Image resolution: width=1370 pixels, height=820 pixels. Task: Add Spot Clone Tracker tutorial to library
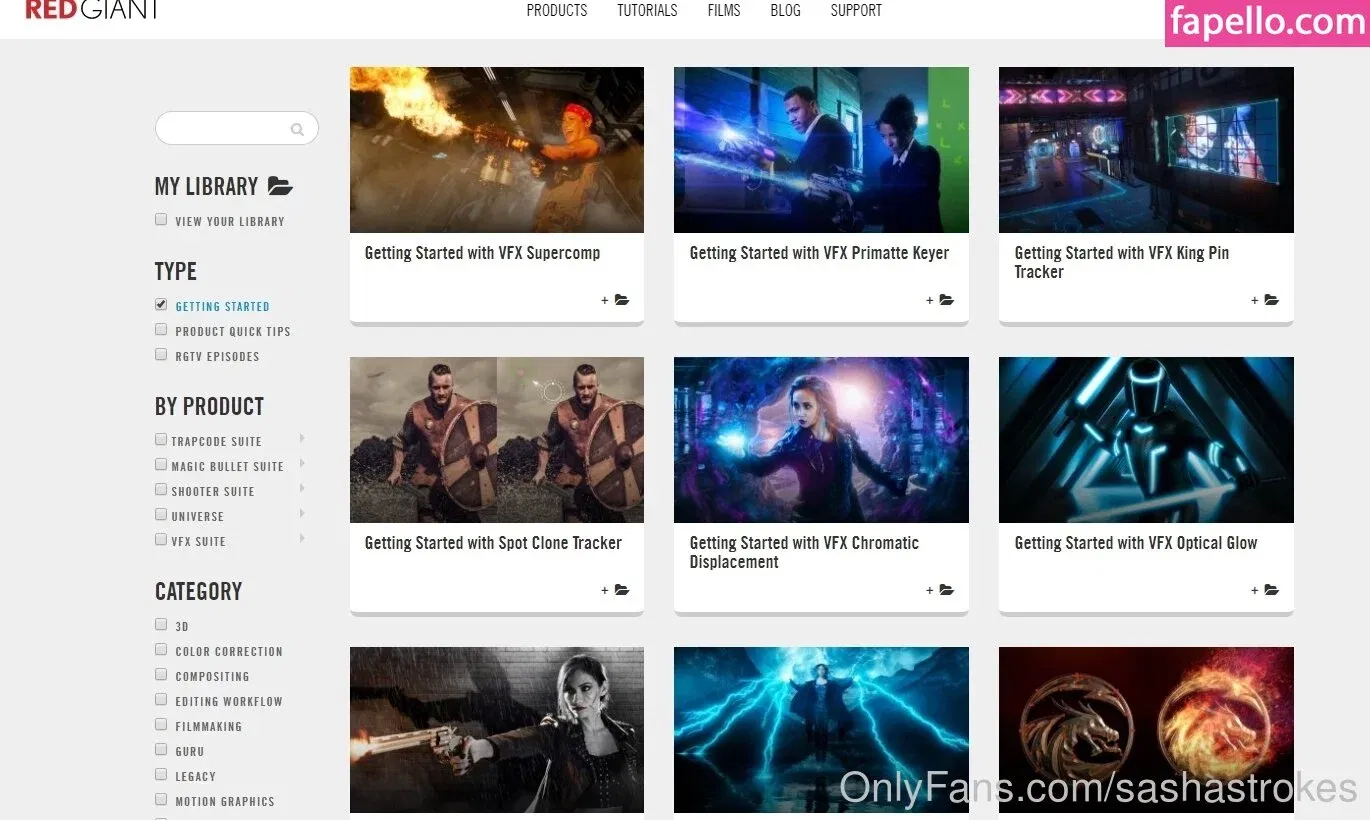click(615, 590)
